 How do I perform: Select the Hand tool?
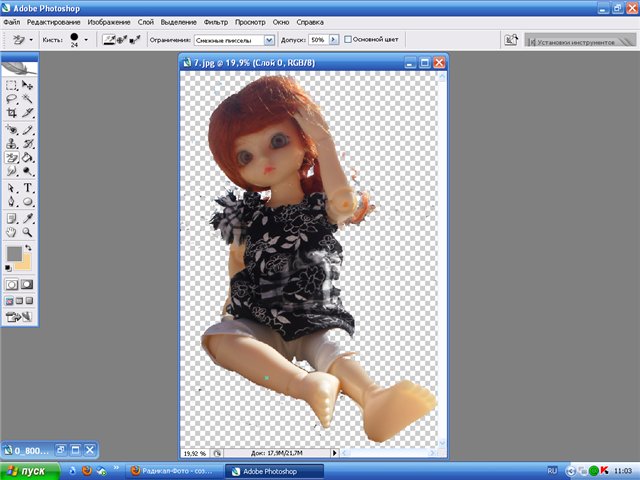[x=12, y=231]
